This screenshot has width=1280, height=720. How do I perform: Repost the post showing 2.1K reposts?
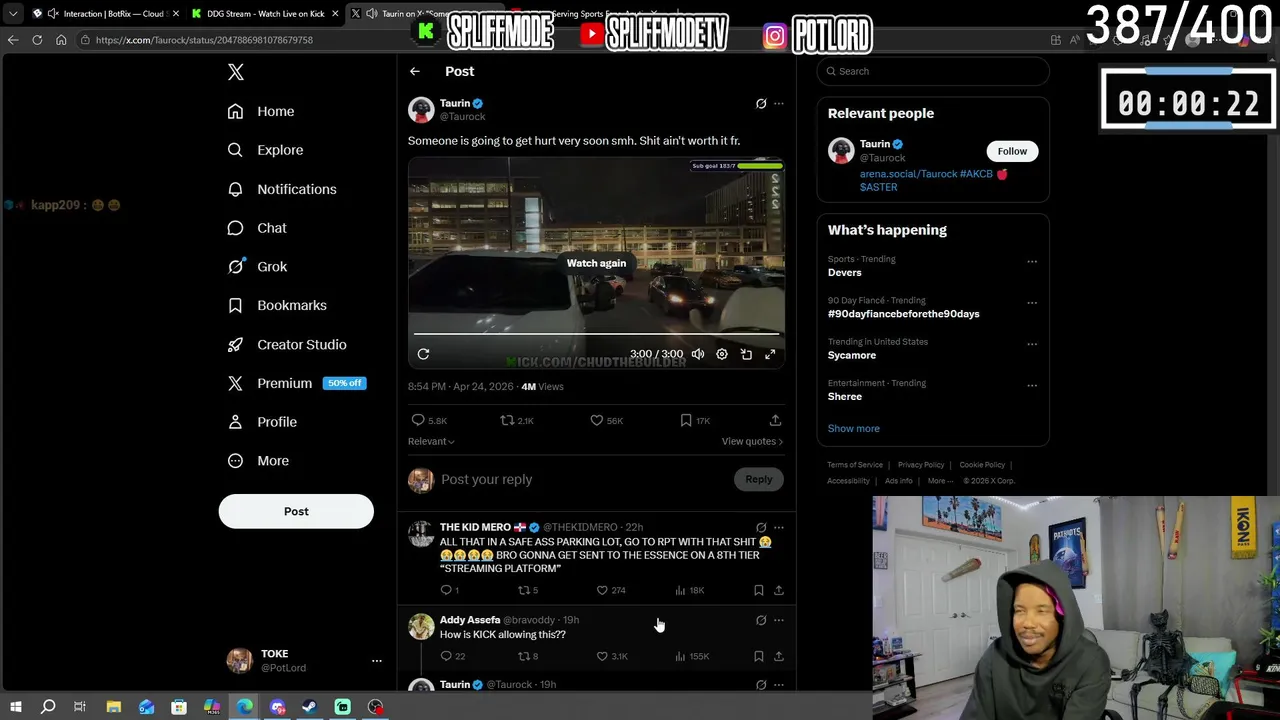507,420
